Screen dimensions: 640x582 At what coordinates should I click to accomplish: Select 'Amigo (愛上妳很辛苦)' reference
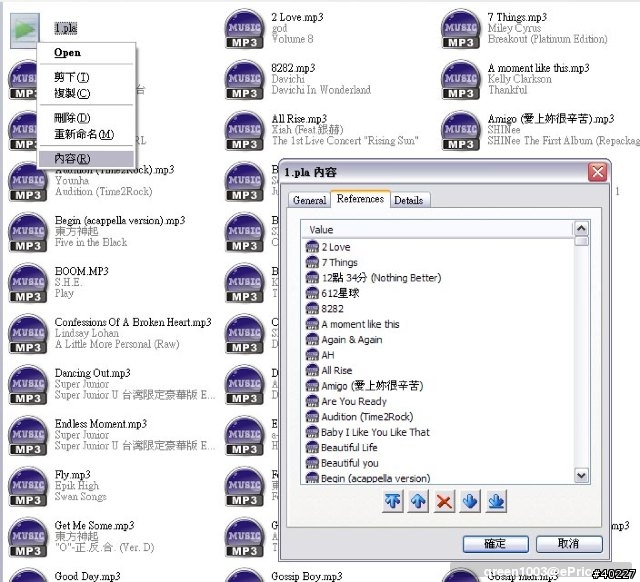tap(372, 386)
